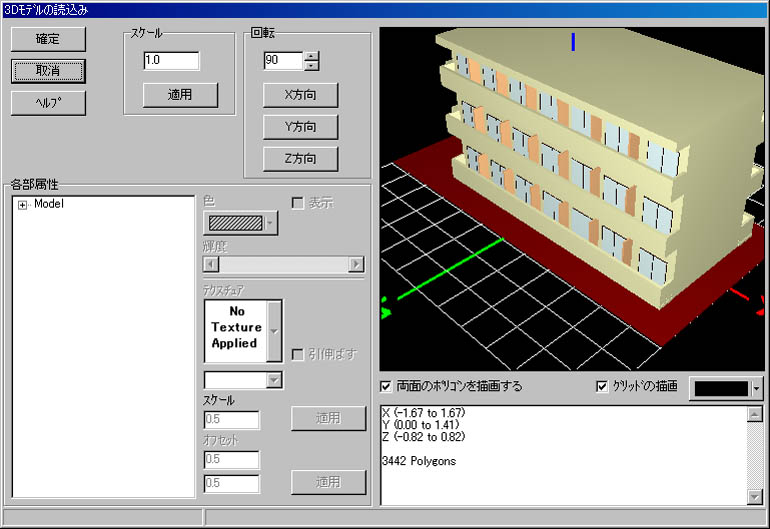Click the Z (-0.82 to 0.82) line
Image resolution: width=770 pixels, height=529 pixels.
(423, 437)
